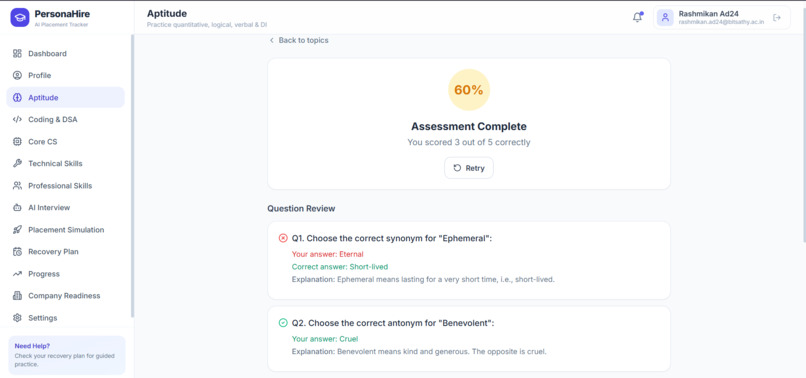This screenshot has height=378, width=806.
Task: Click the Need Help? card
Action: click(x=67, y=355)
